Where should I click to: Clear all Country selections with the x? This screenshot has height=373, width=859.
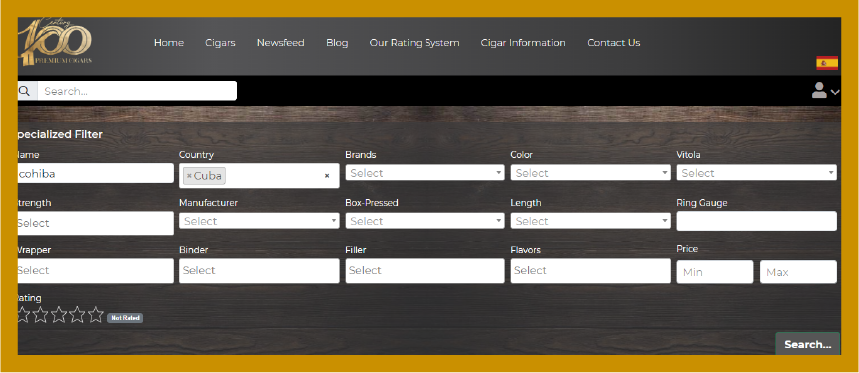tap(327, 176)
